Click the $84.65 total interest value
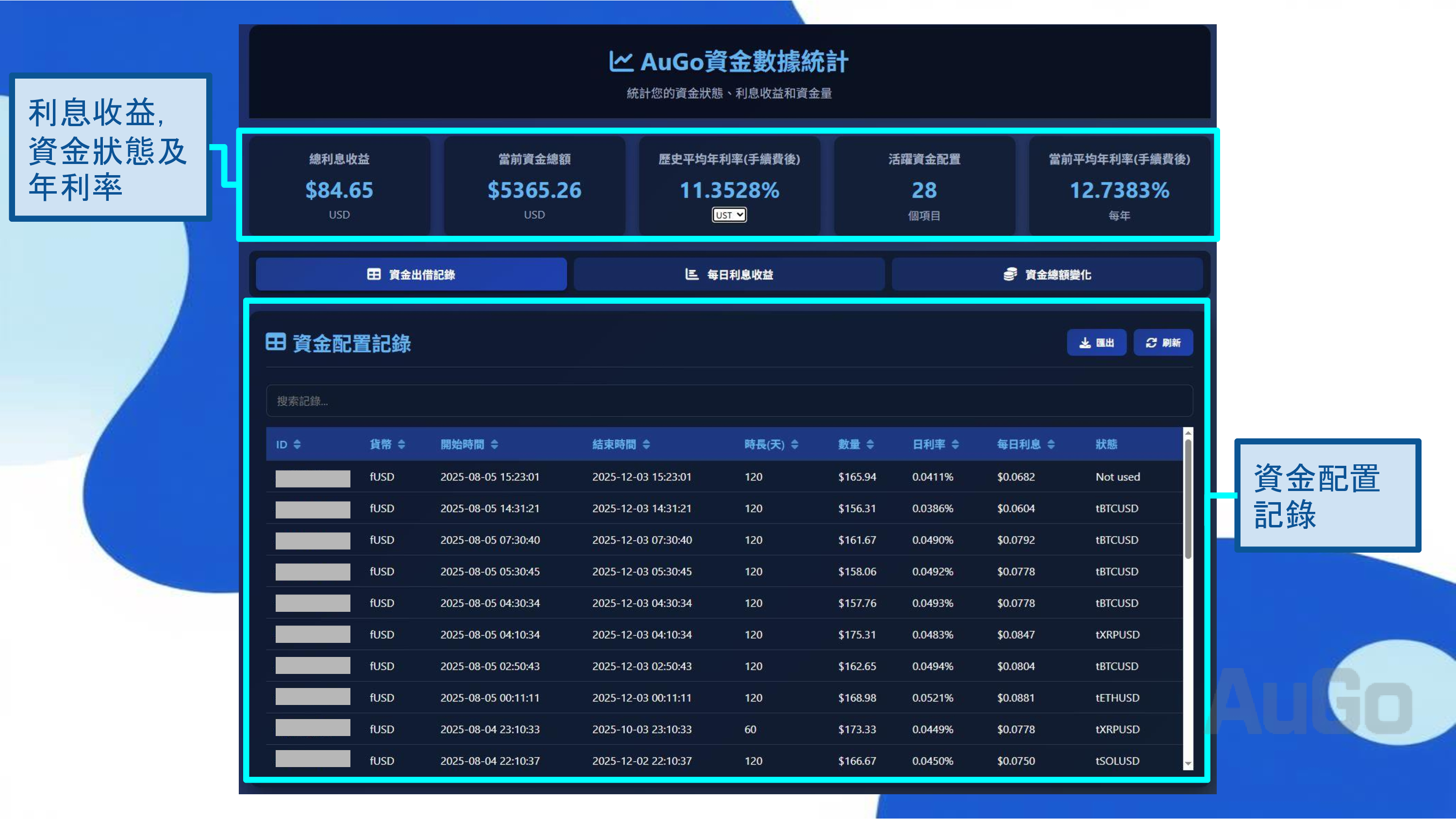The height and width of the screenshot is (819, 1456). (x=339, y=191)
